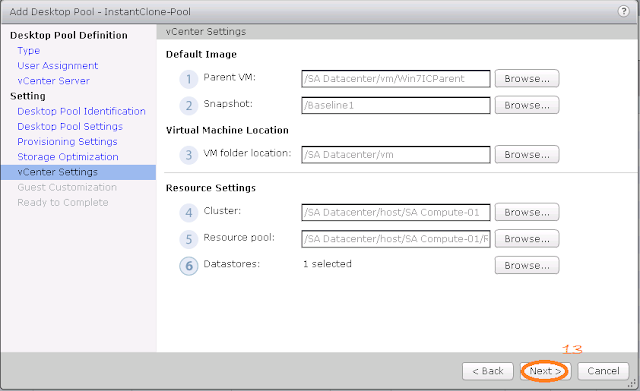The height and width of the screenshot is (391, 640).
Task: Click the 'Default Image' heading
Action: (201, 54)
